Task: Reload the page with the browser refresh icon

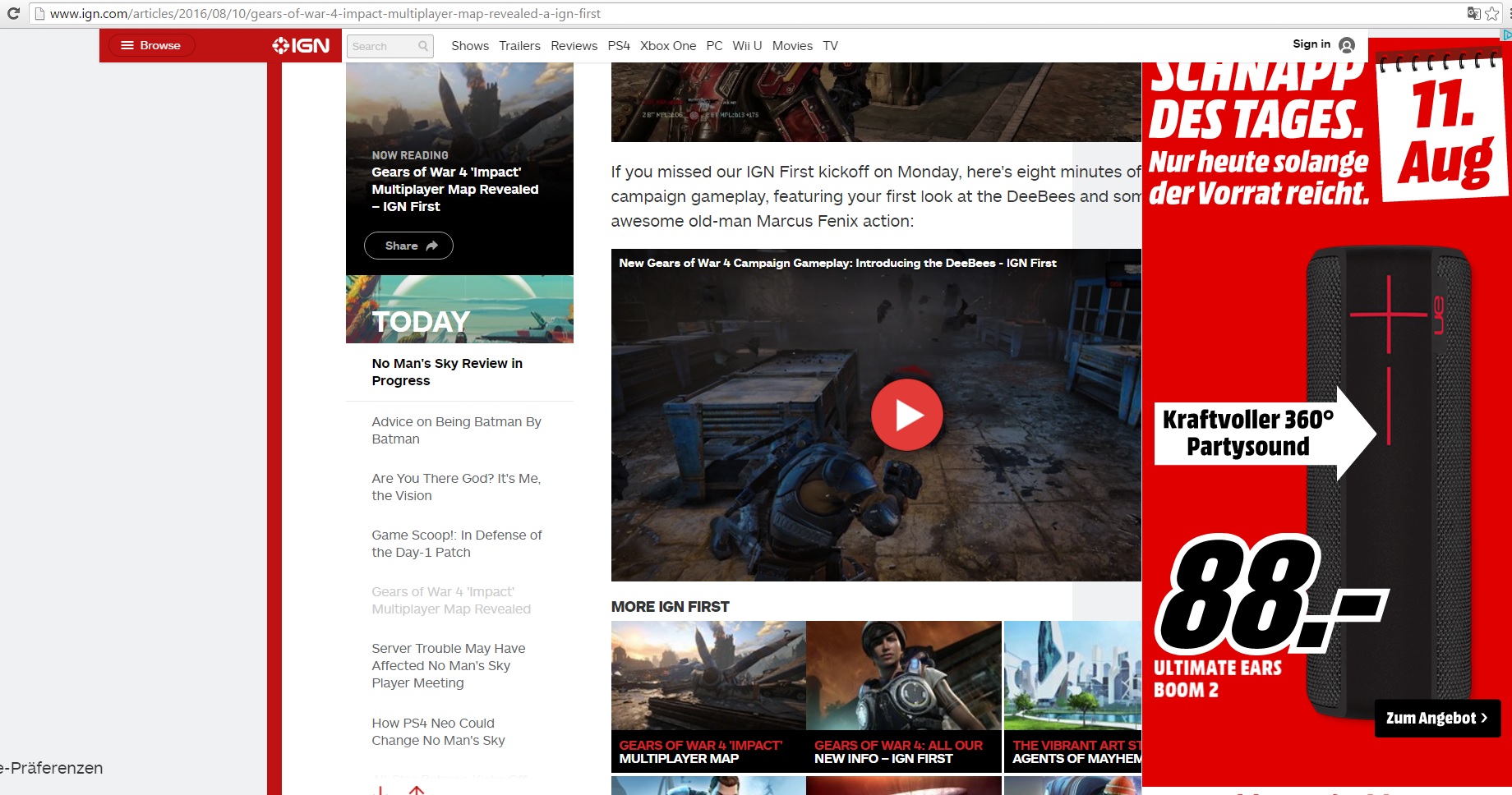Action: click(x=13, y=13)
